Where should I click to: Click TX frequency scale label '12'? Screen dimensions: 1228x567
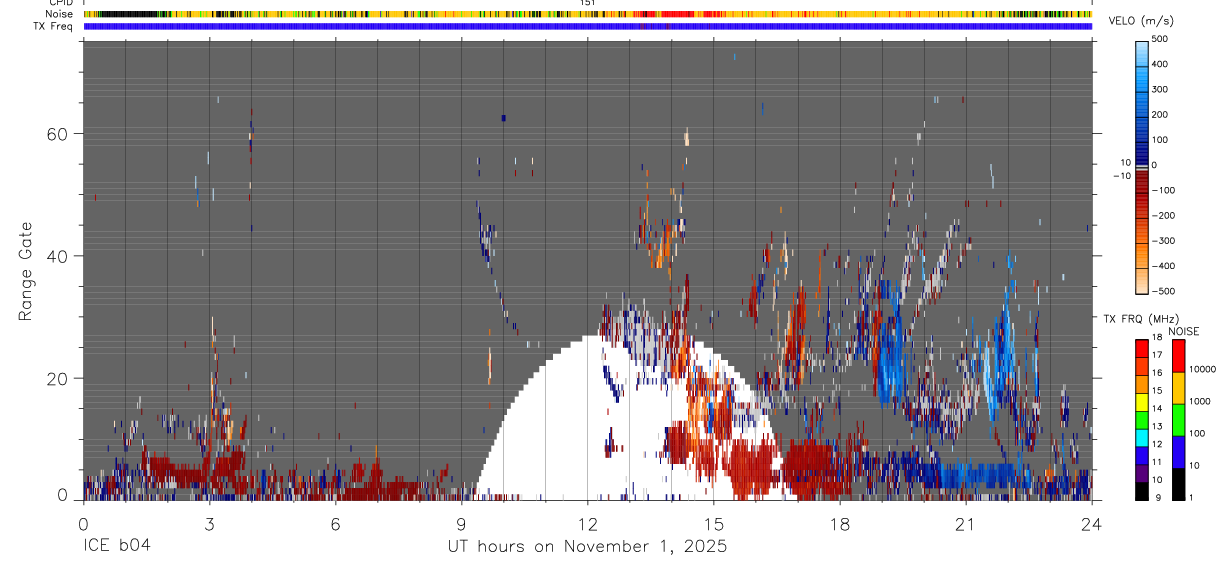(1156, 445)
